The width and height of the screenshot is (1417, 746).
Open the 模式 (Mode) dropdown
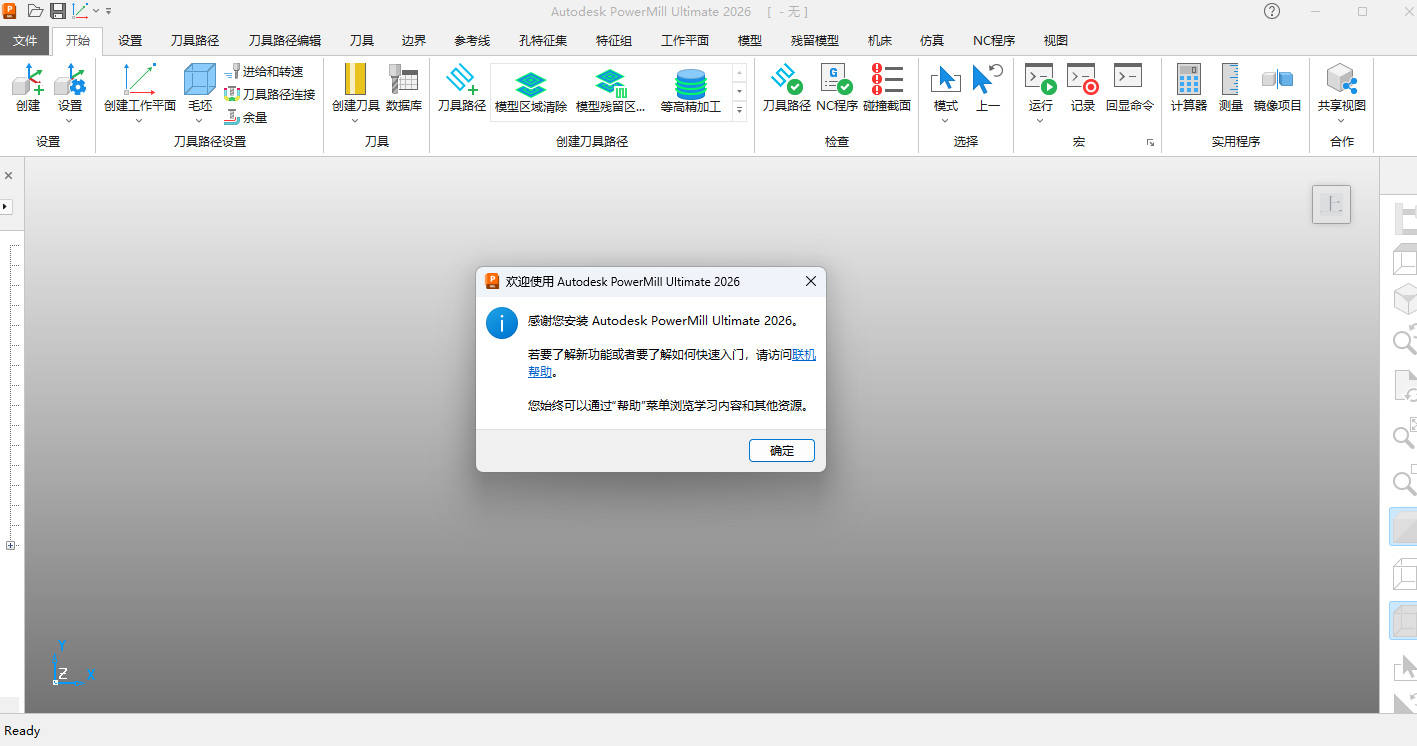coord(945,118)
